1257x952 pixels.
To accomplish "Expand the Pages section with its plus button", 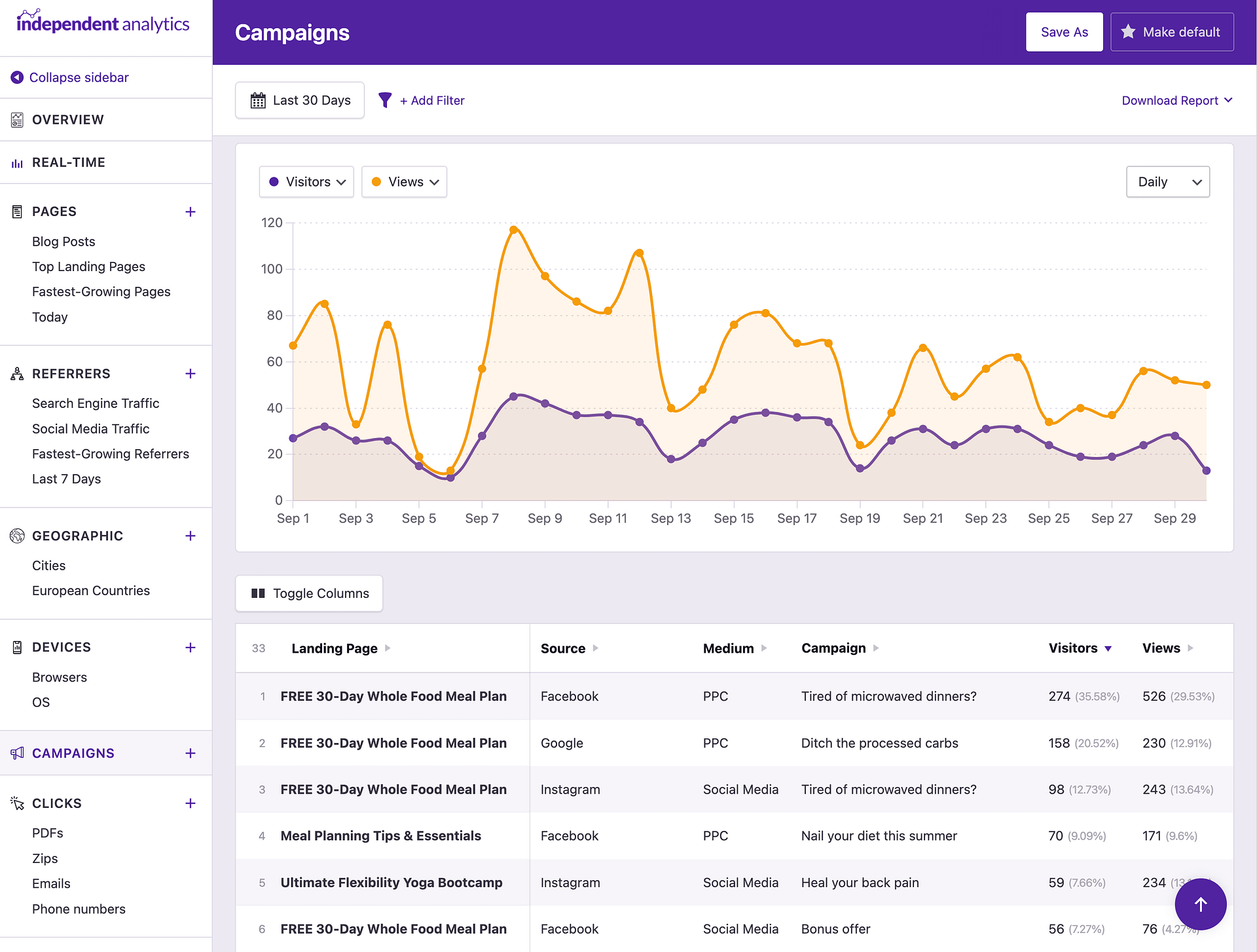I will [x=190, y=211].
